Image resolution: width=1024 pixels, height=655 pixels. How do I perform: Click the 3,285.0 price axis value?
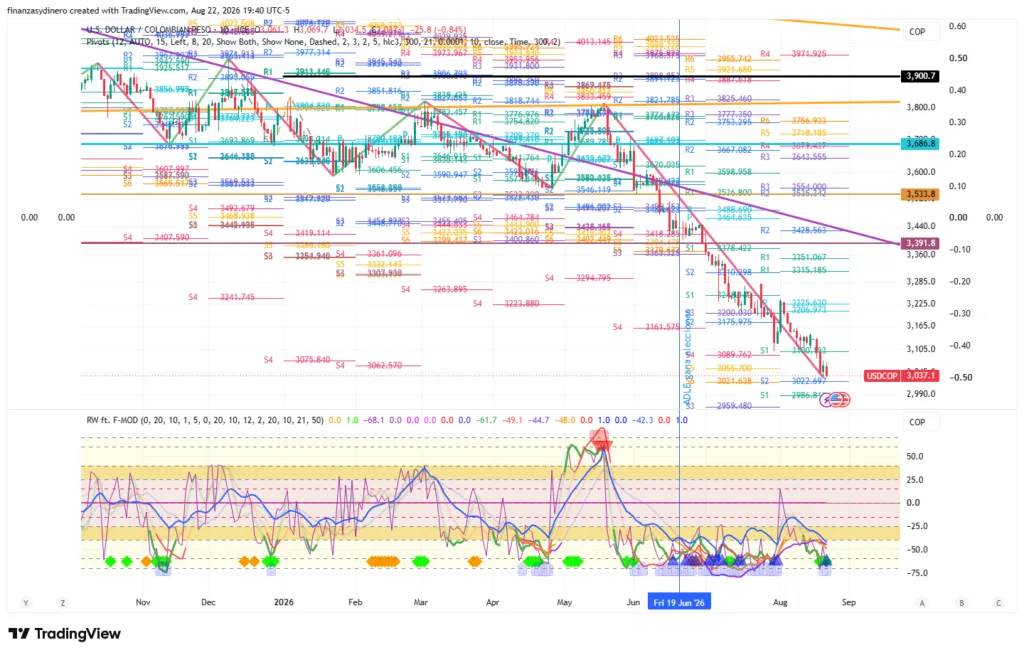[x=921, y=281]
